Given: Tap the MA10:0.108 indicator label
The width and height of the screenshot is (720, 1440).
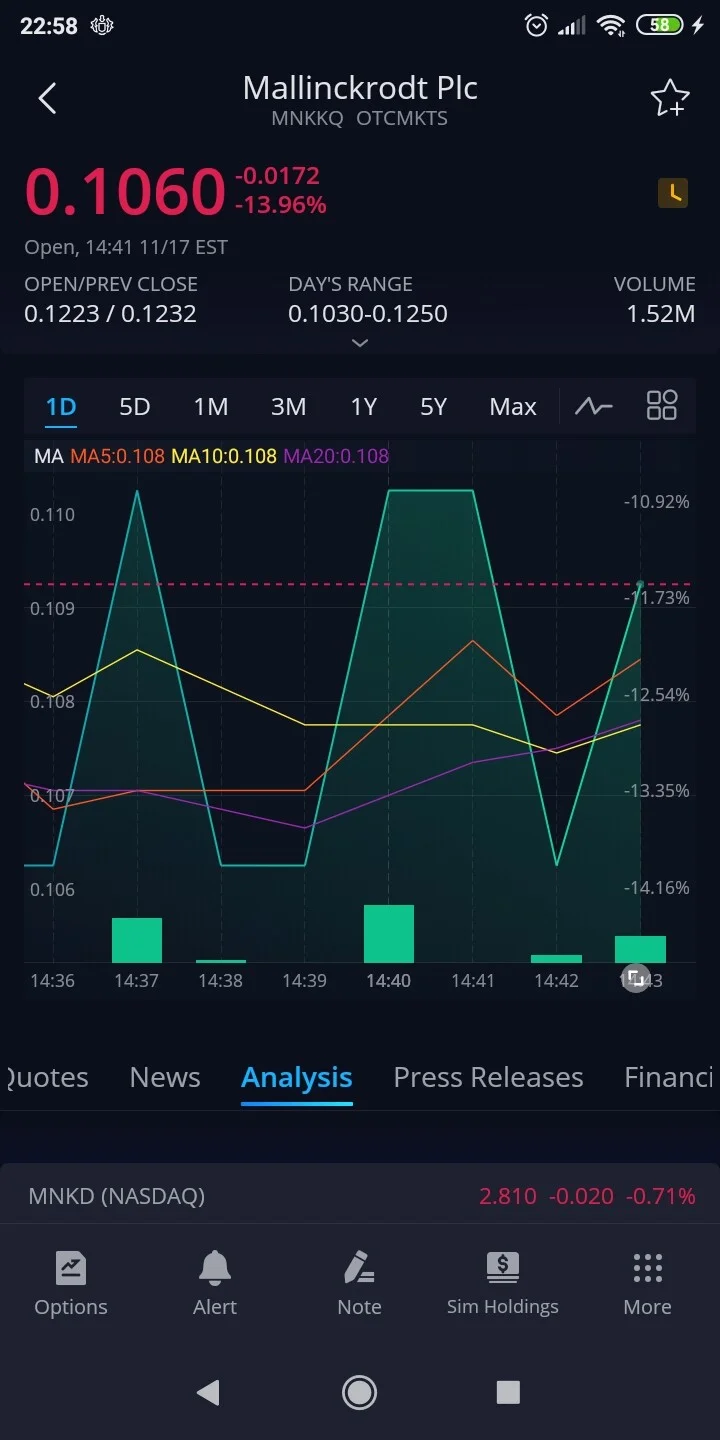Looking at the screenshot, I should [224, 456].
